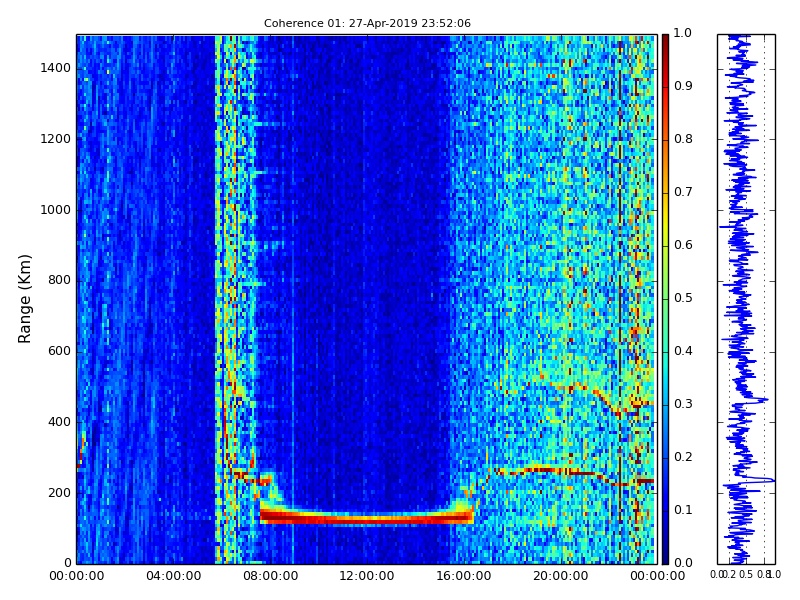Click the Range (Km) axis label
Viewport: 800px width, 600px height.
point(24,299)
